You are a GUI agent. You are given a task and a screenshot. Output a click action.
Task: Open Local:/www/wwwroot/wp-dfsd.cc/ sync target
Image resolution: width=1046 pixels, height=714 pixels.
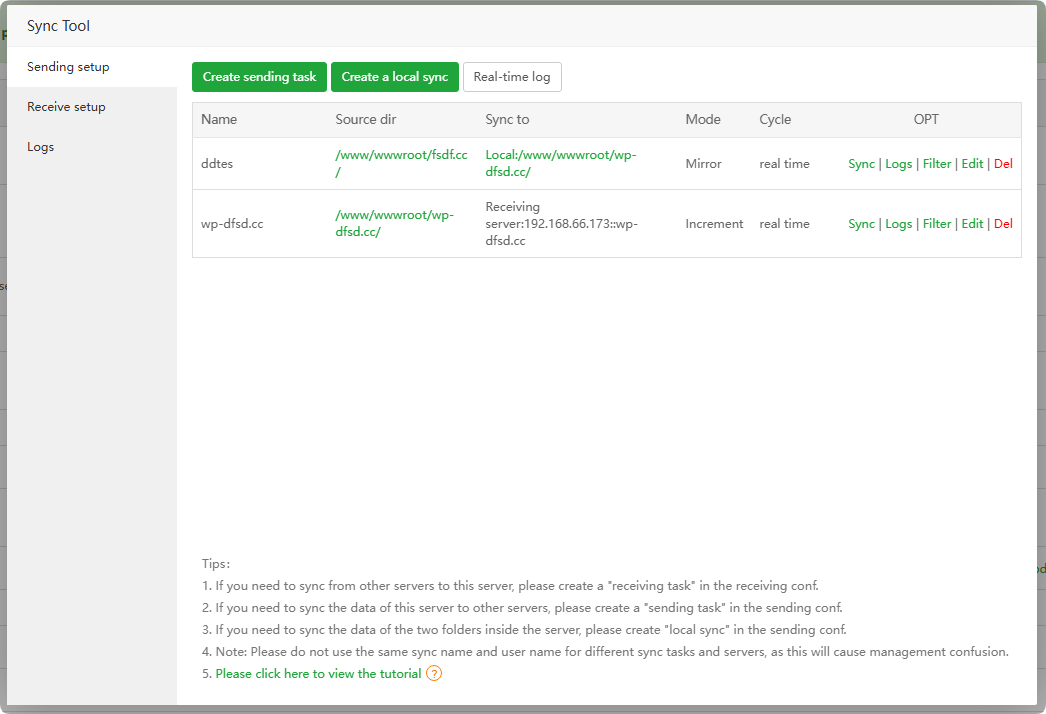560,163
